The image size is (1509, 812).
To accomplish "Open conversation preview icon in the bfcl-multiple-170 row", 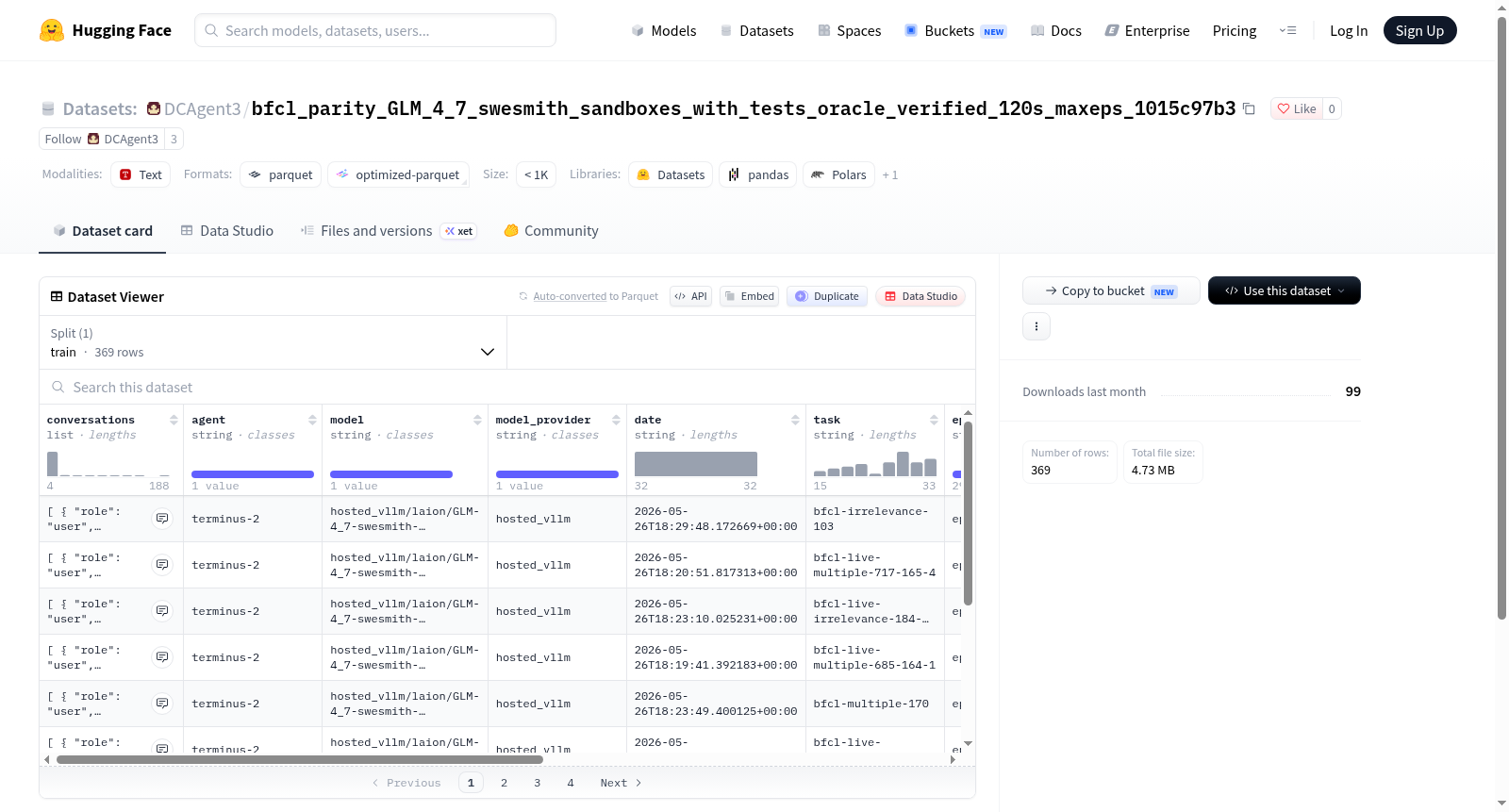I will 162,704.
